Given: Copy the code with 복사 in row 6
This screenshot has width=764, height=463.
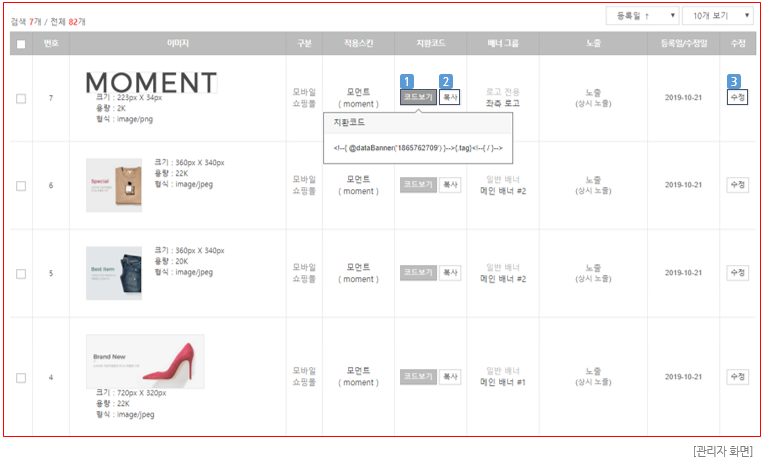Looking at the screenshot, I should coord(450,185).
